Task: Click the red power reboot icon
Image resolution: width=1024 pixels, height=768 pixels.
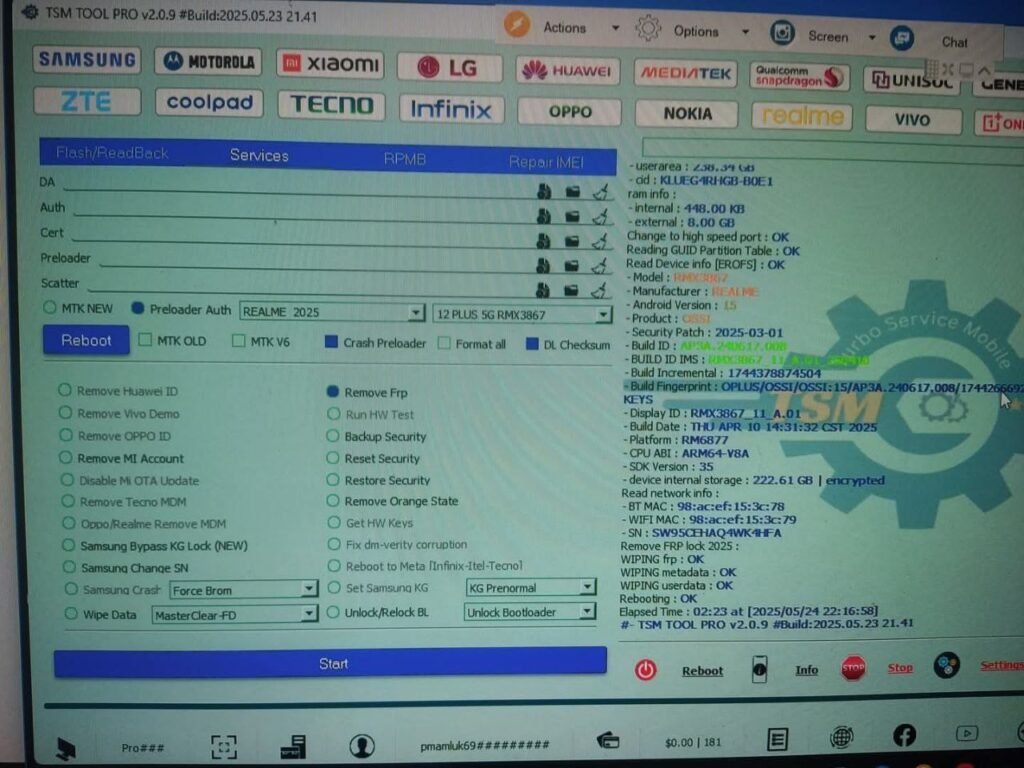Action: pos(645,670)
